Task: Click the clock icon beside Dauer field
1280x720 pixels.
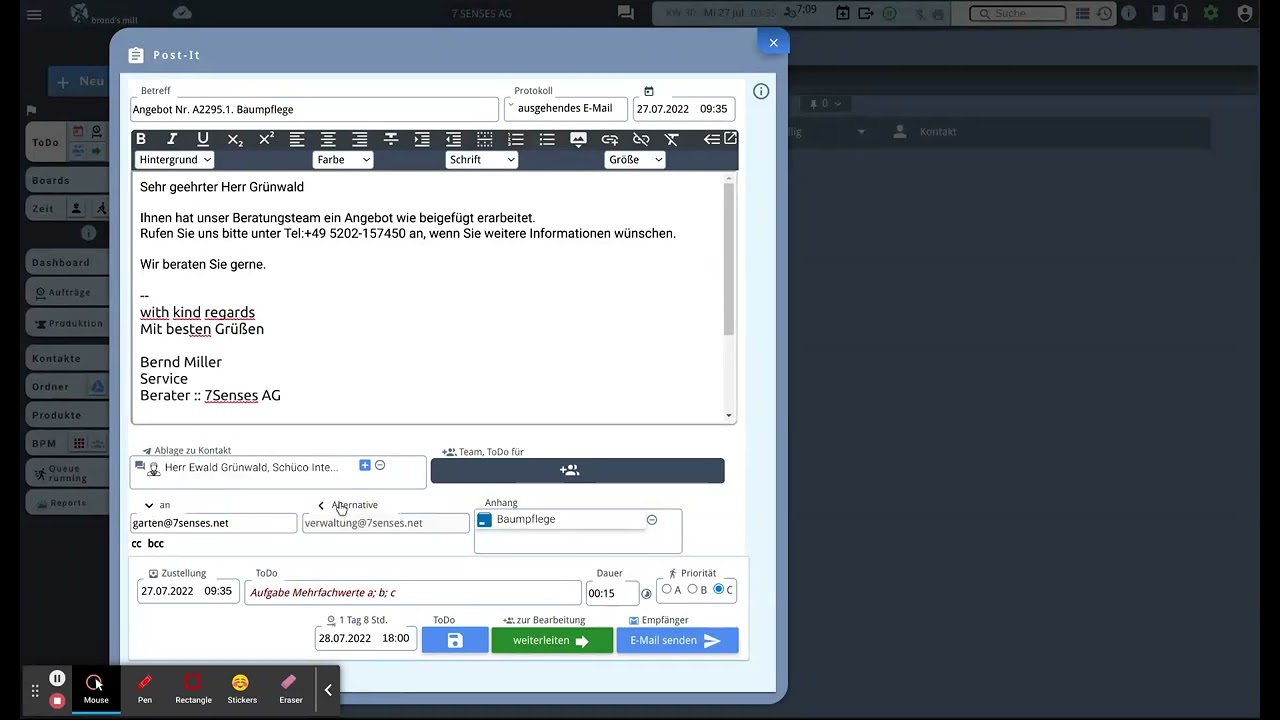Action: pos(646,593)
